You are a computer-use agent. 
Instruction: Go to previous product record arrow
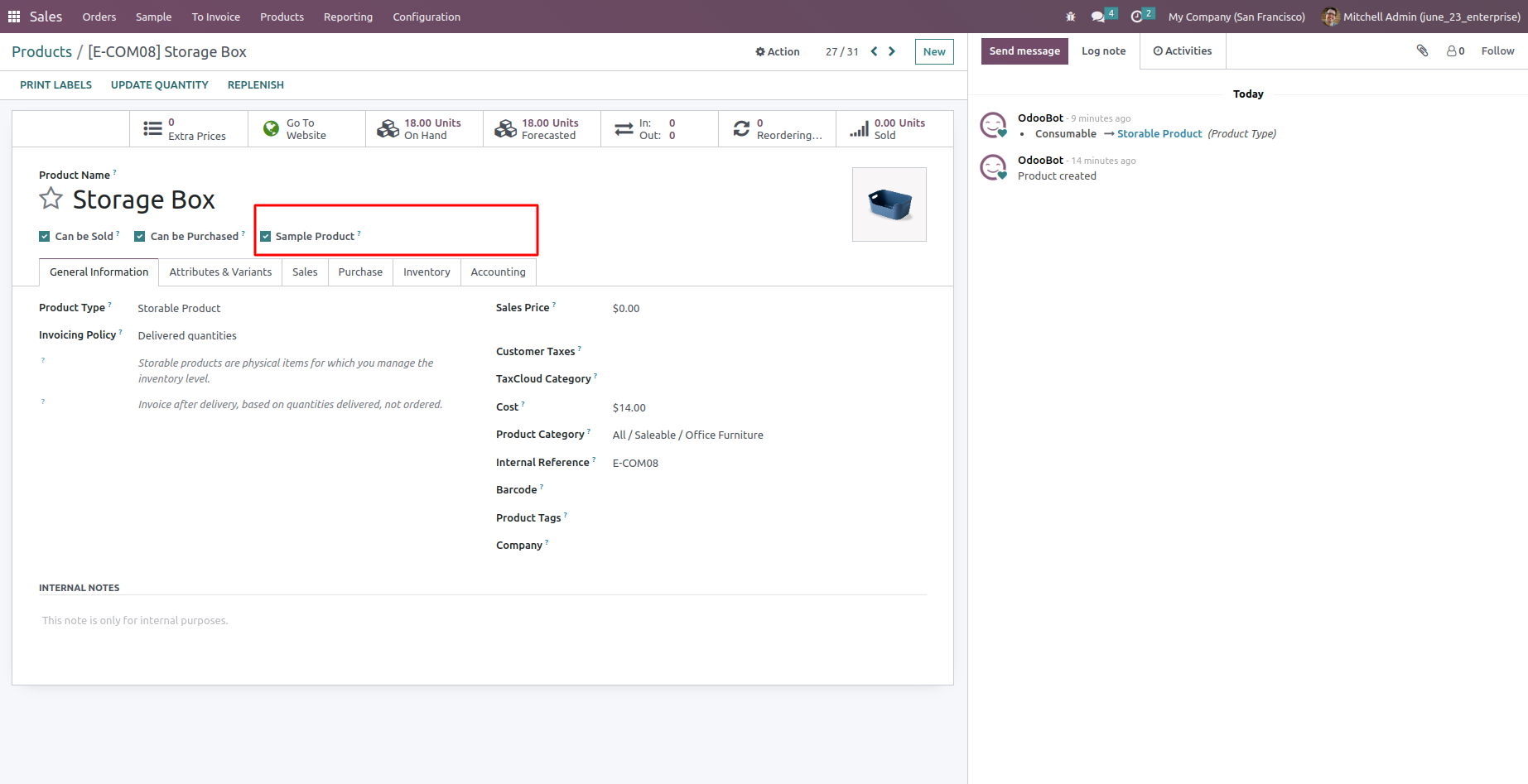click(x=874, y=51)
